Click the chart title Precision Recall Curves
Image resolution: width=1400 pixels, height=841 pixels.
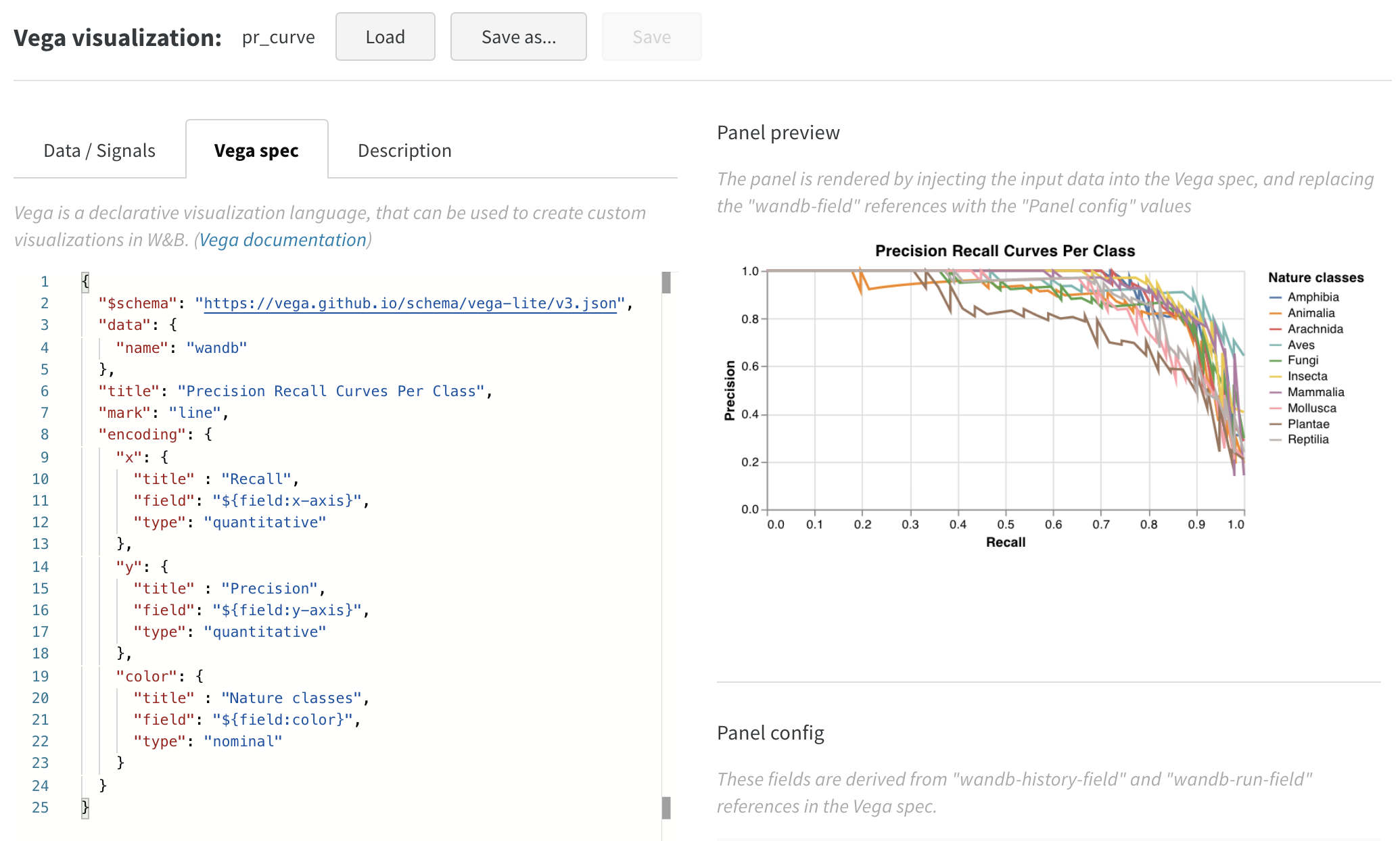1005,251
